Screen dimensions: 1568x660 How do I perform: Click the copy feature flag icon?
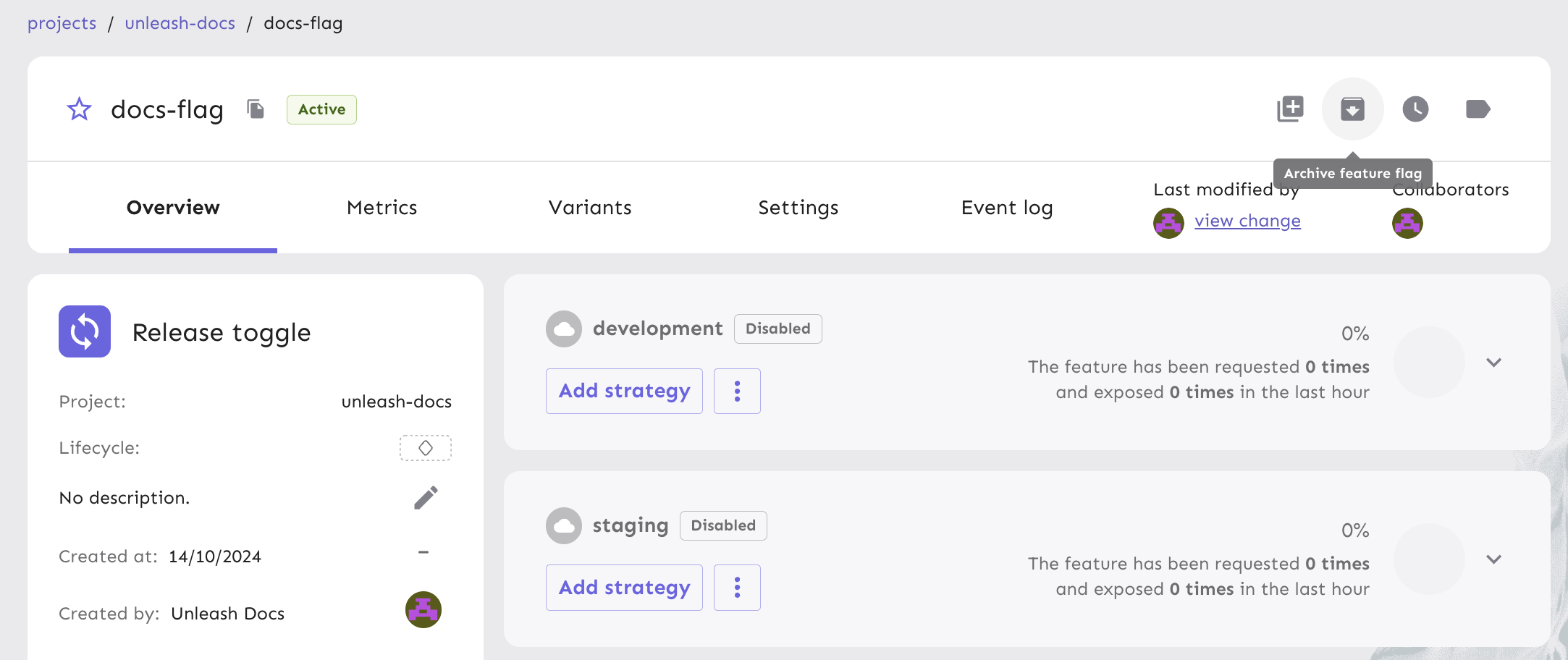click(1290, 109)
